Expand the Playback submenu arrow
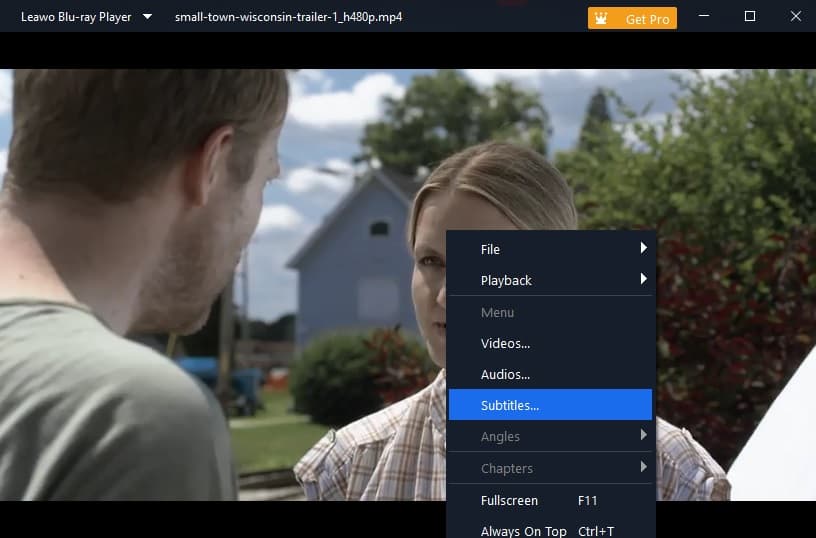Viewport: 816px width, 538px height. point(644,279)
